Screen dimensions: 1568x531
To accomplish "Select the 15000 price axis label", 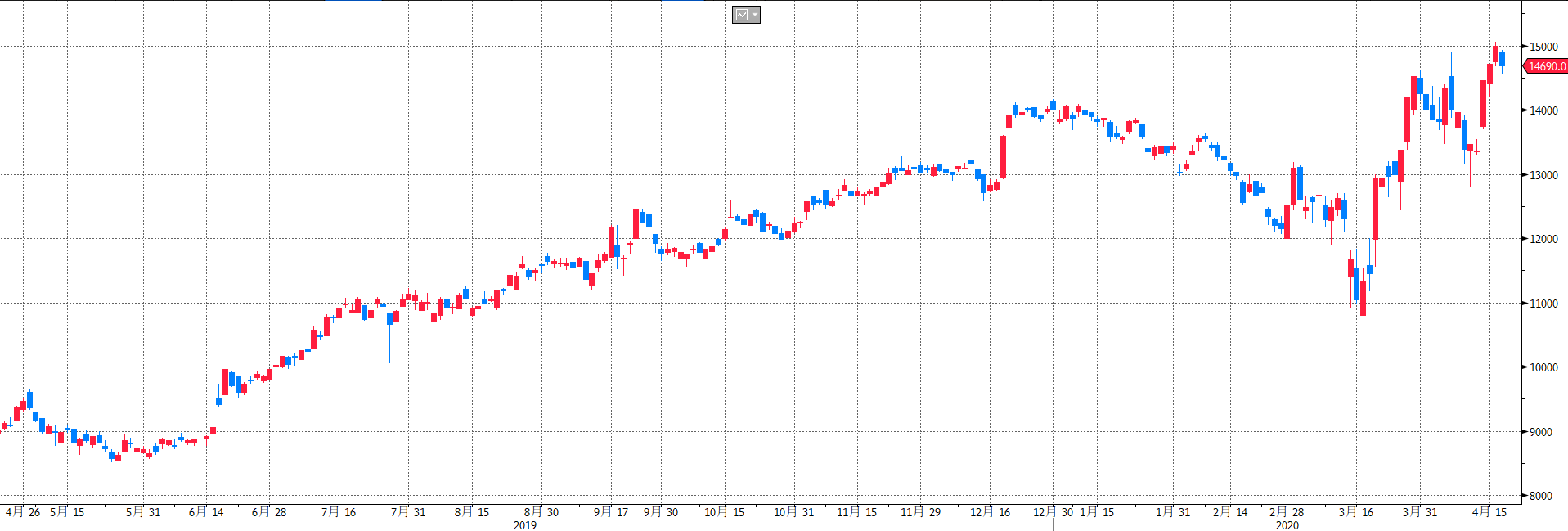I will pyautogui.click(x=1543, y=47).
